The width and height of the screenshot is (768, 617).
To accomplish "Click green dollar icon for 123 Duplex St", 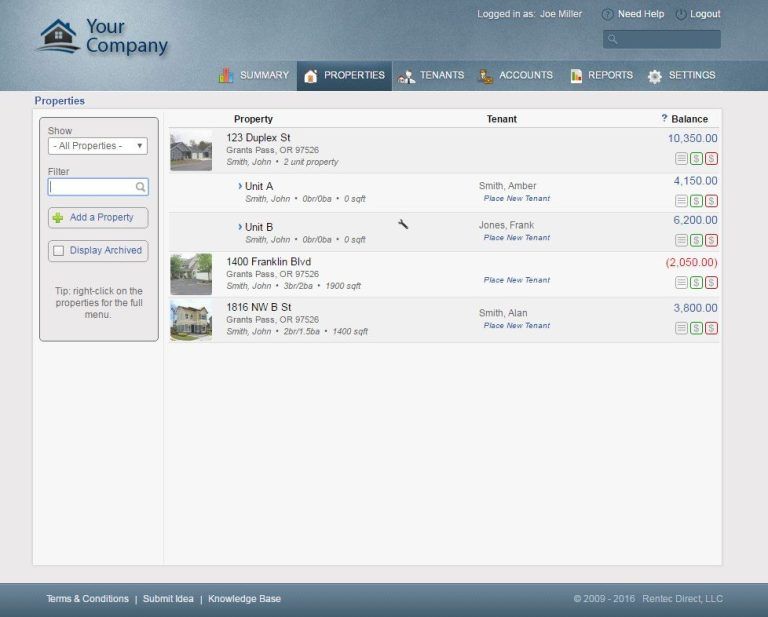I will click(696, 159).
